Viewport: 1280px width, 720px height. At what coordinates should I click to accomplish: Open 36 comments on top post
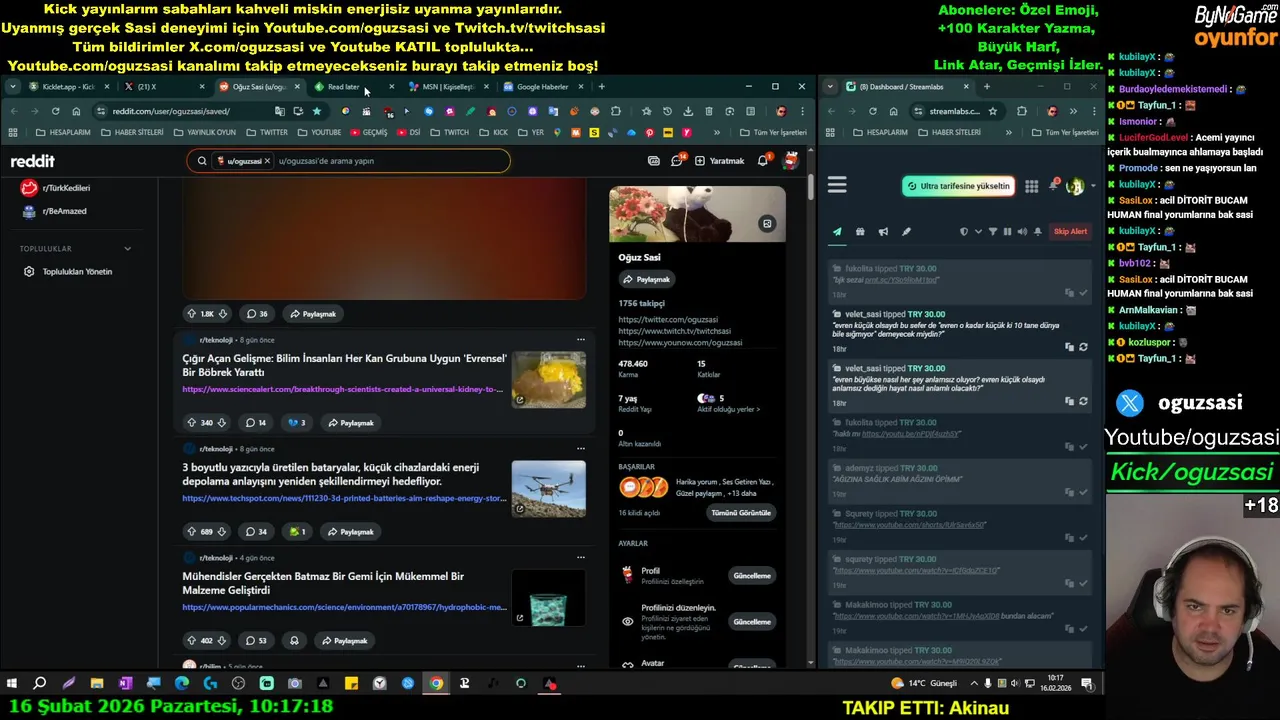click(257, 314)
